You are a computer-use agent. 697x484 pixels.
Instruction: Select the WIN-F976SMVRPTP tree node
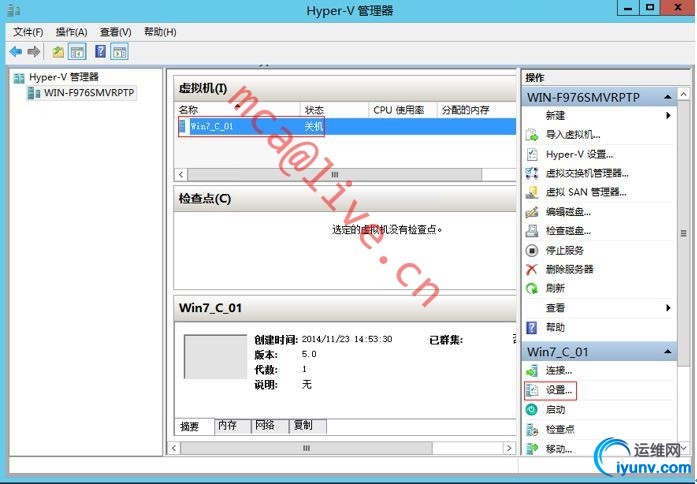(x=89, y=93)
